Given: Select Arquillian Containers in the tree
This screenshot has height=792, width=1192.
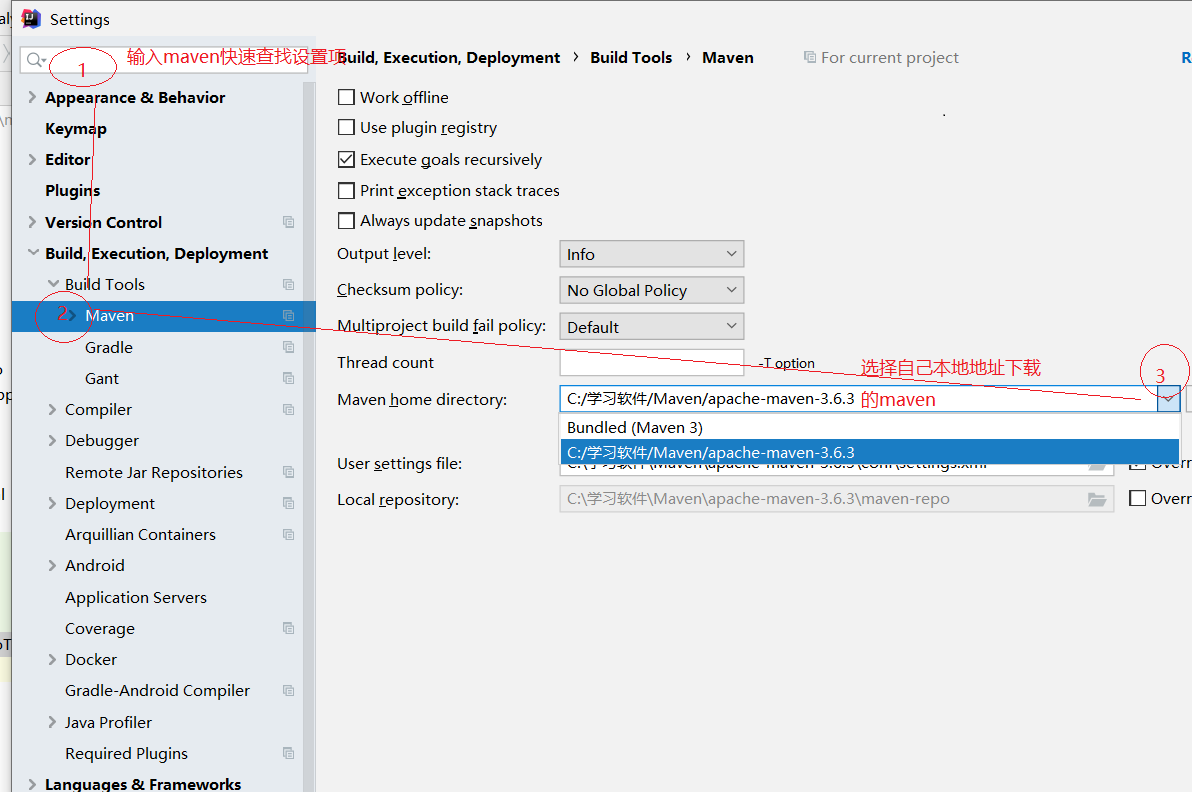Looking at the screenshot, I should pyautogui.click(x=141, y=535).
